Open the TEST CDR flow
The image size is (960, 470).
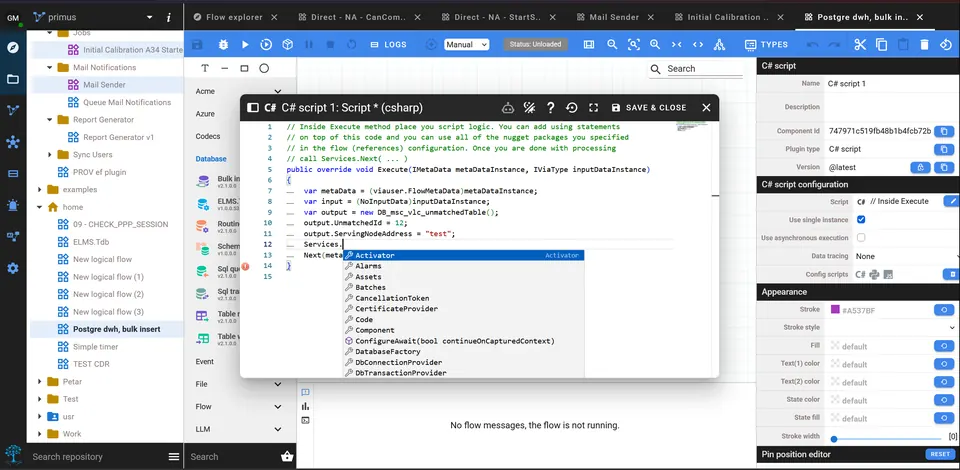91,364
